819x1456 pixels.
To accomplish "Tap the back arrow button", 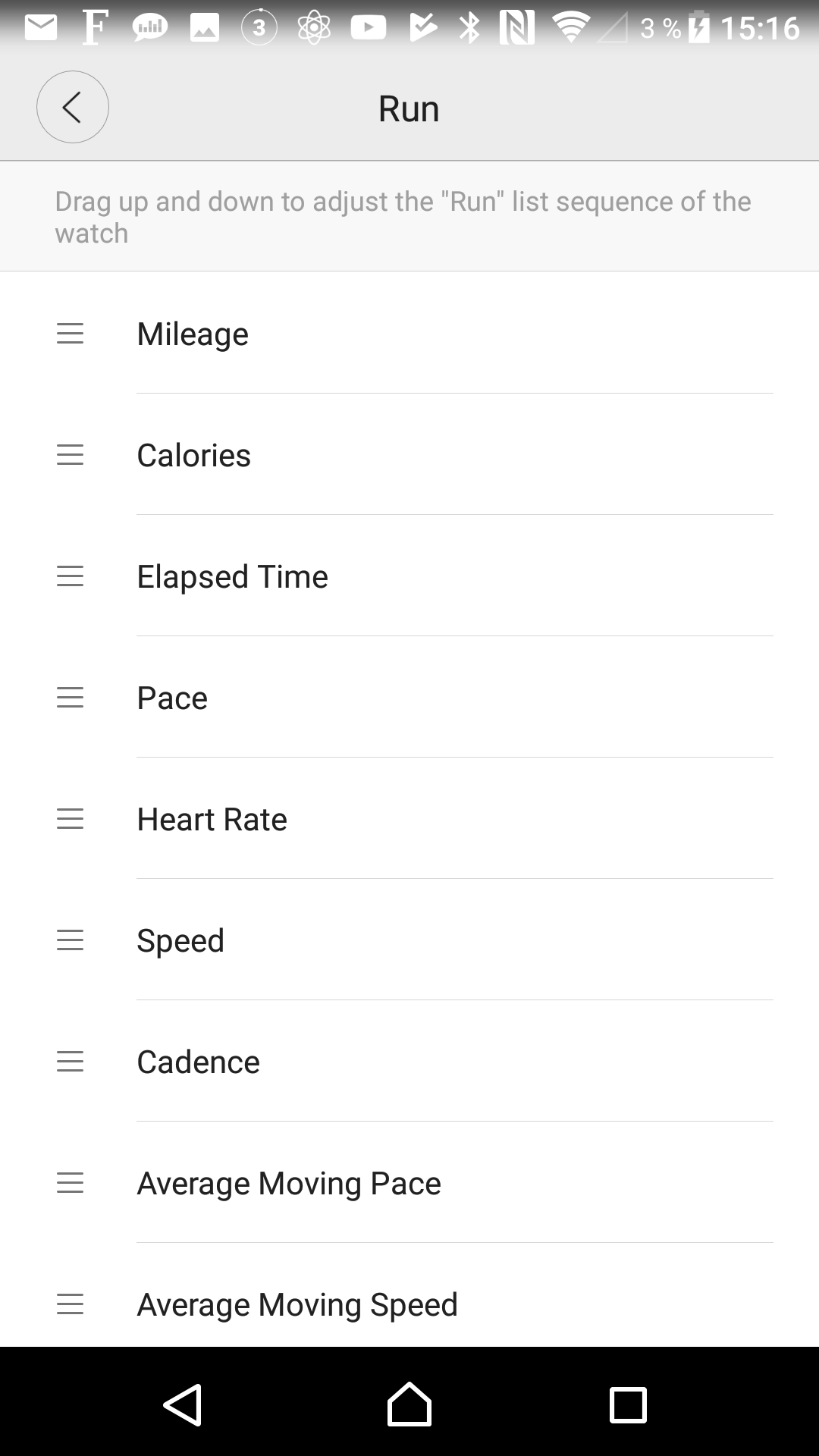I will pyautogui.click(x=73, y=108).
